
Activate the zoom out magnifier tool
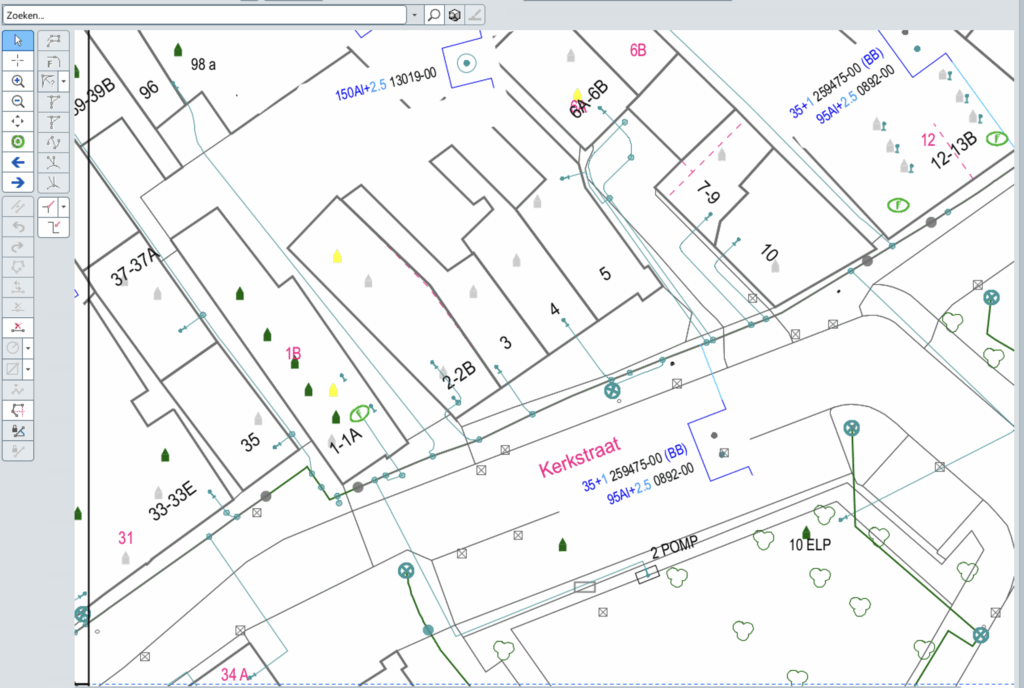pos(18,101)
